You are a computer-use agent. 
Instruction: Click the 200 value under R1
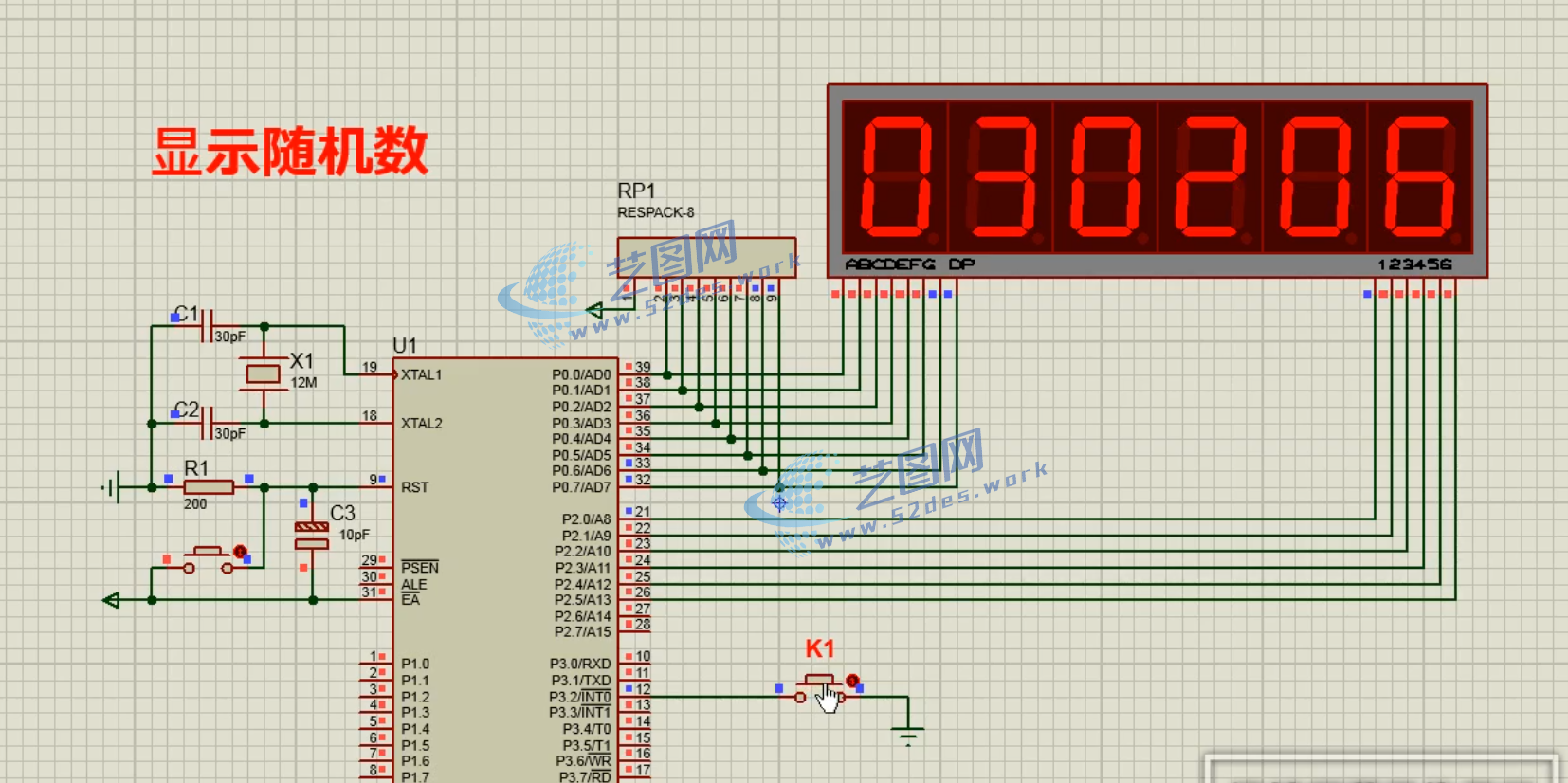pyautogui.click(x=195, y=504)
